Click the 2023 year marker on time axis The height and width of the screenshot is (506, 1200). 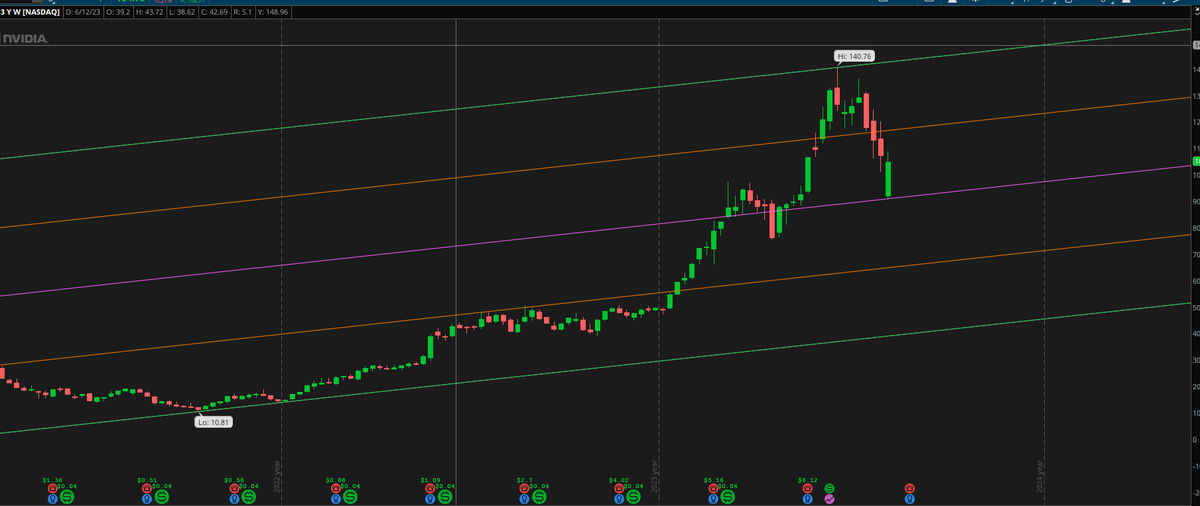point(656,476)
